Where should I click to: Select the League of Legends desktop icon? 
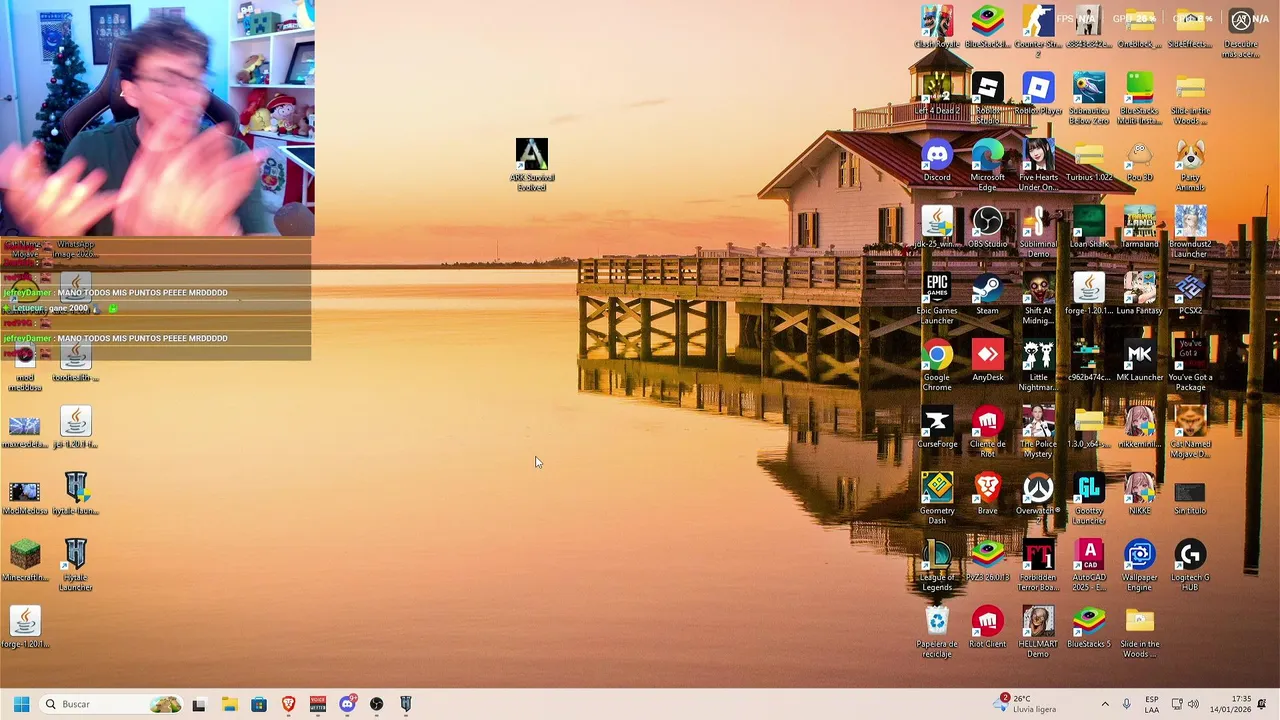pos(937,566)
